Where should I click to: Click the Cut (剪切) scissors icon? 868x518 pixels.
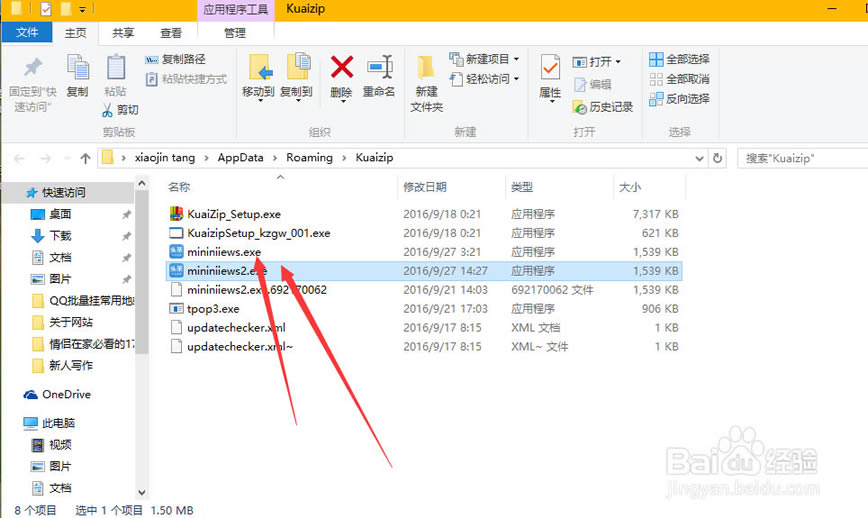click(x=107, y=110)
